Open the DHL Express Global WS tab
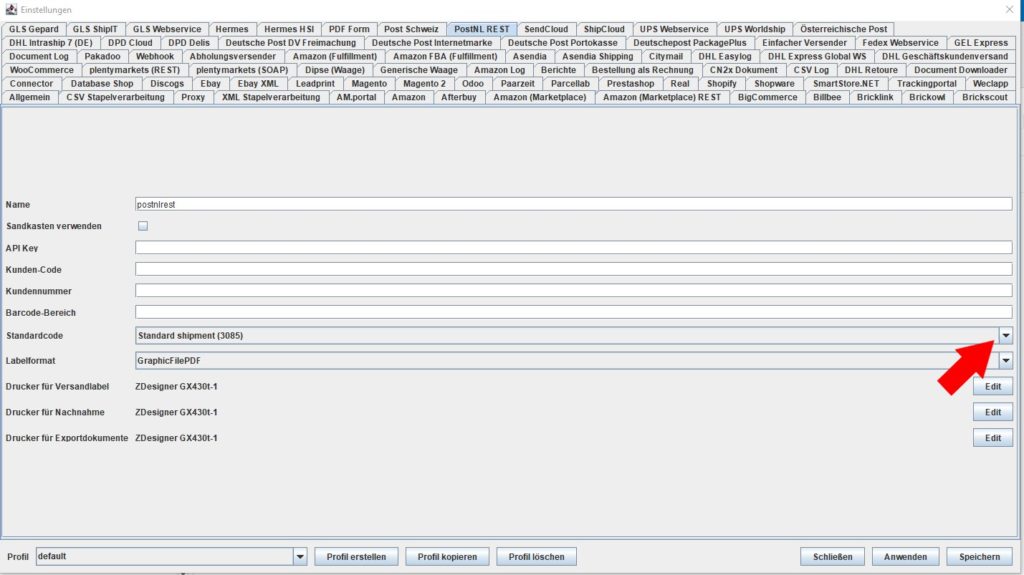Screen dimensions: 1024x575 coord(816,56)
